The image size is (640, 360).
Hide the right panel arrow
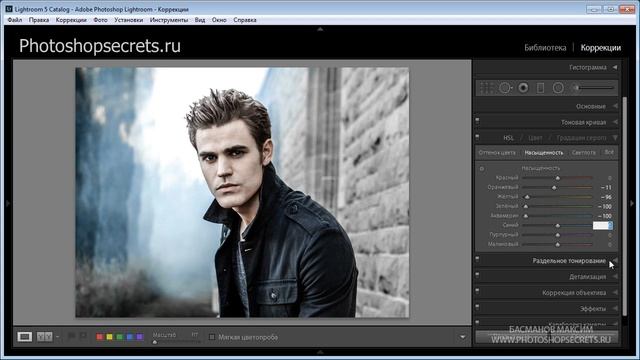[x=632, y=203]
